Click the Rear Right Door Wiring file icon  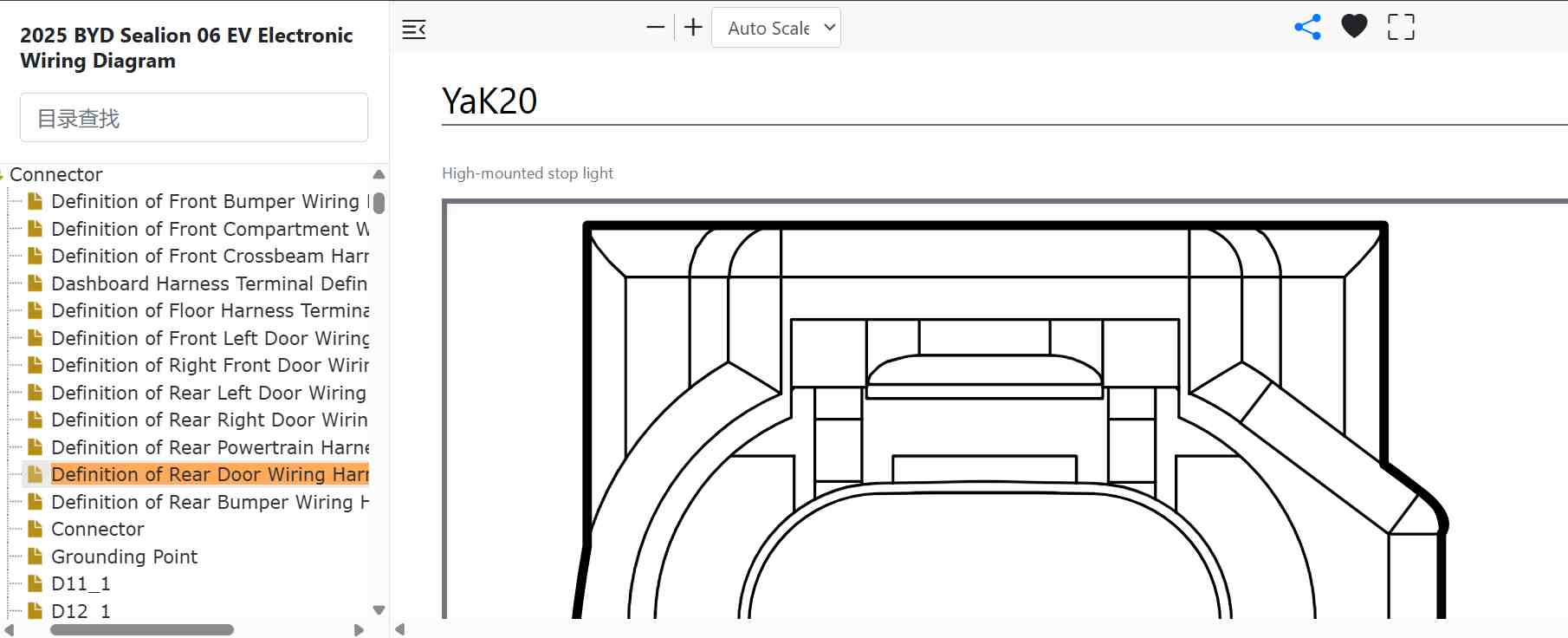(36, 420)
